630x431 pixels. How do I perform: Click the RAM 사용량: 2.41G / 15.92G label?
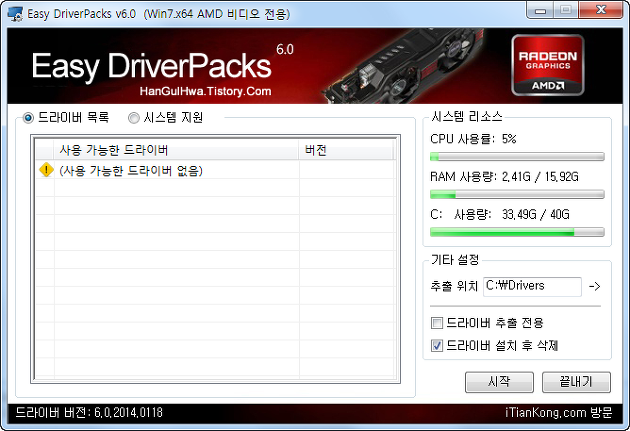504,177
